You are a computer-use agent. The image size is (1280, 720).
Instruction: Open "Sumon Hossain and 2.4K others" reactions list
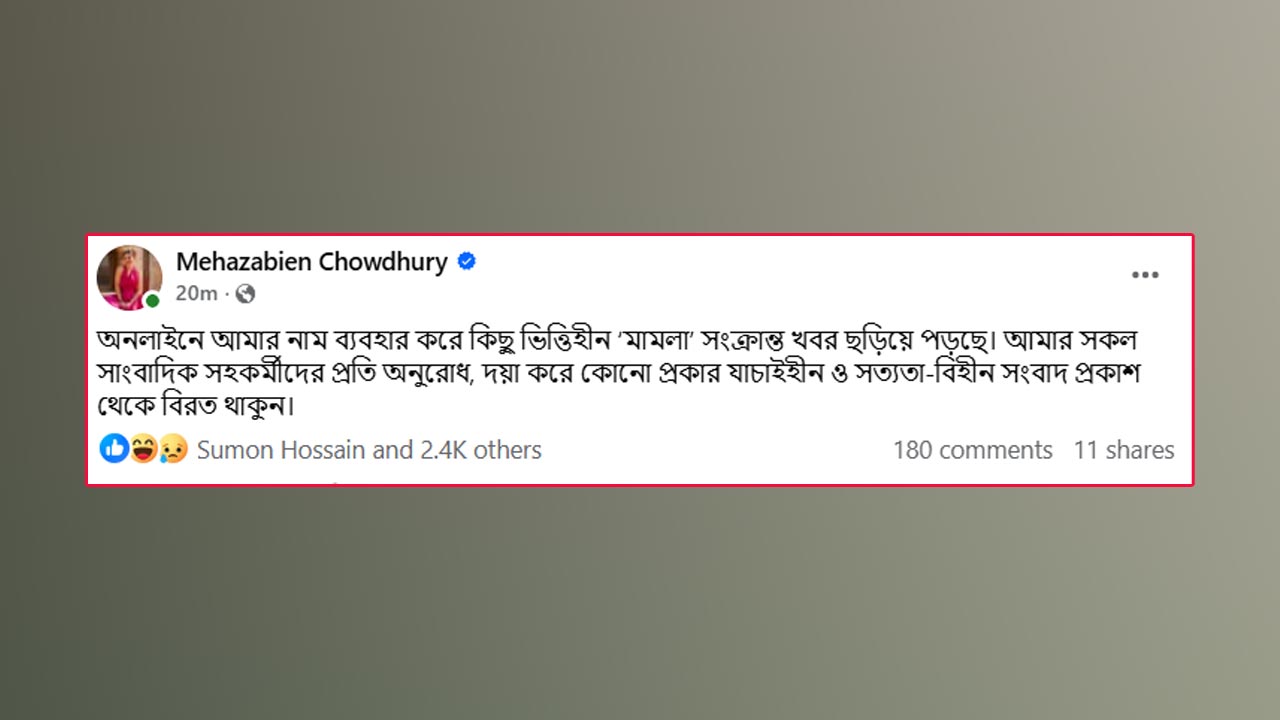(x=369, y=450)
